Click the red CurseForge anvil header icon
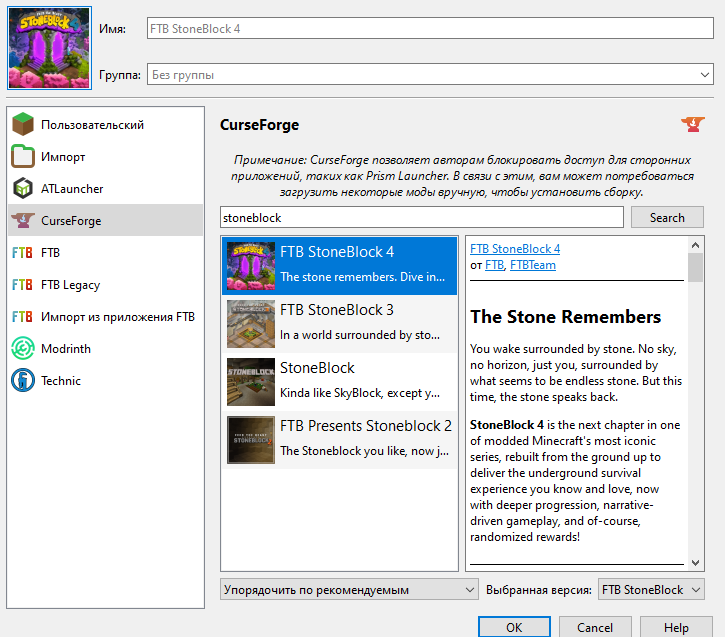The width and height of the screenshot is (725, 637). (x=693, y=124)
